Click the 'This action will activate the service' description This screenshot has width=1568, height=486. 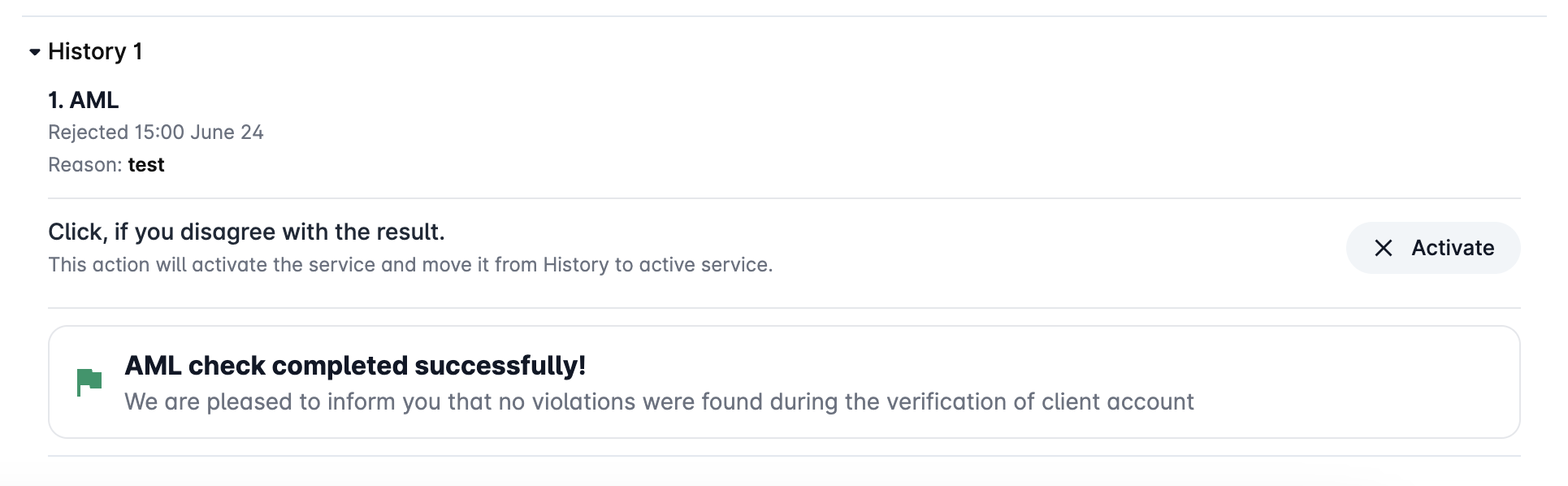tap(409, 265)
